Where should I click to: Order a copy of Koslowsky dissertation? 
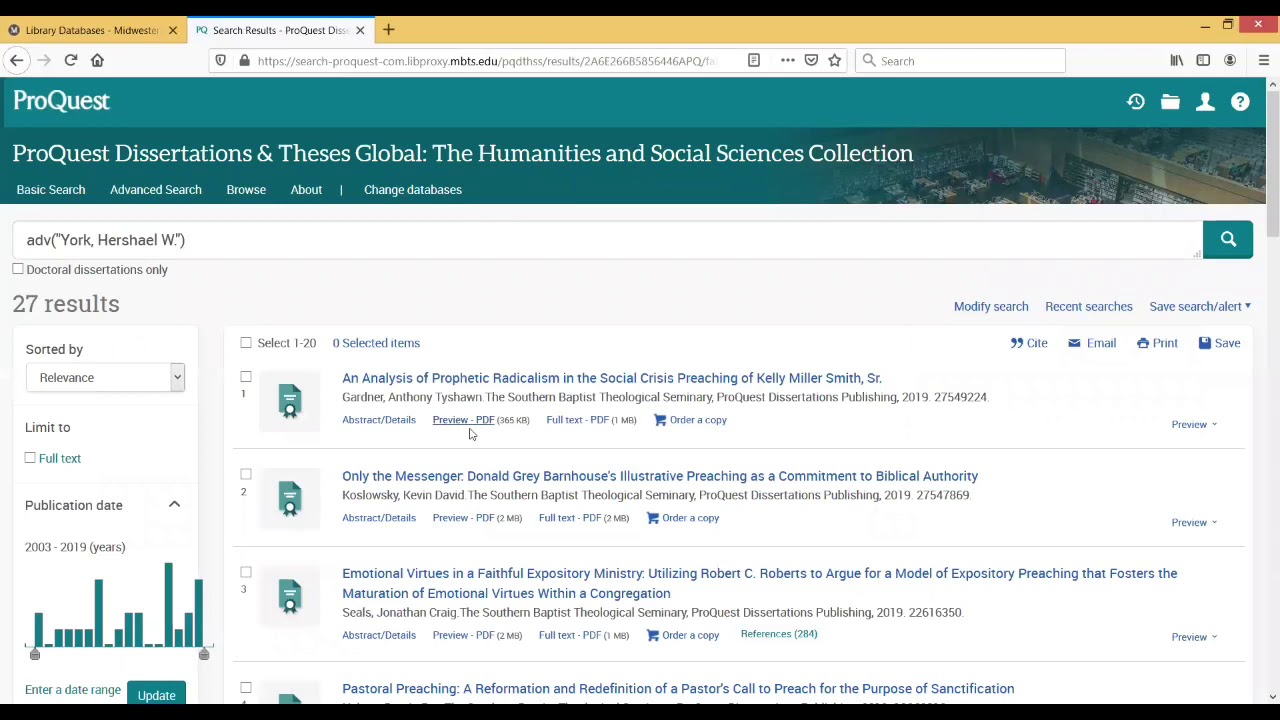[x=683, y=518]
